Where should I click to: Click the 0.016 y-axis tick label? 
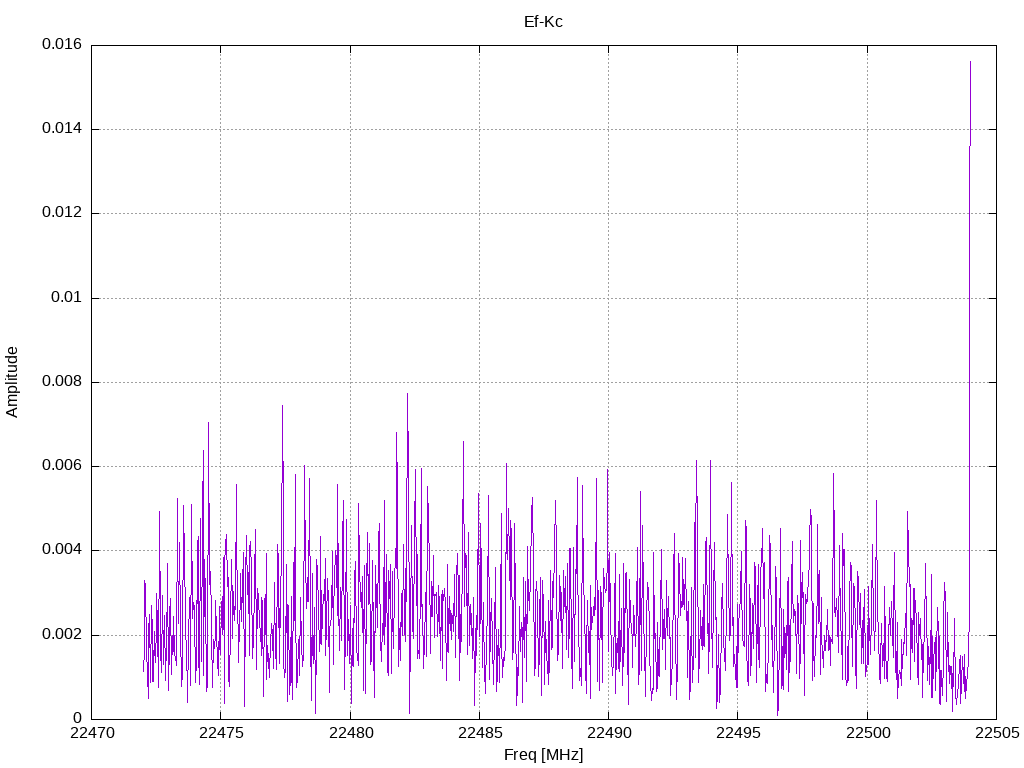click(x=61, y=45)
